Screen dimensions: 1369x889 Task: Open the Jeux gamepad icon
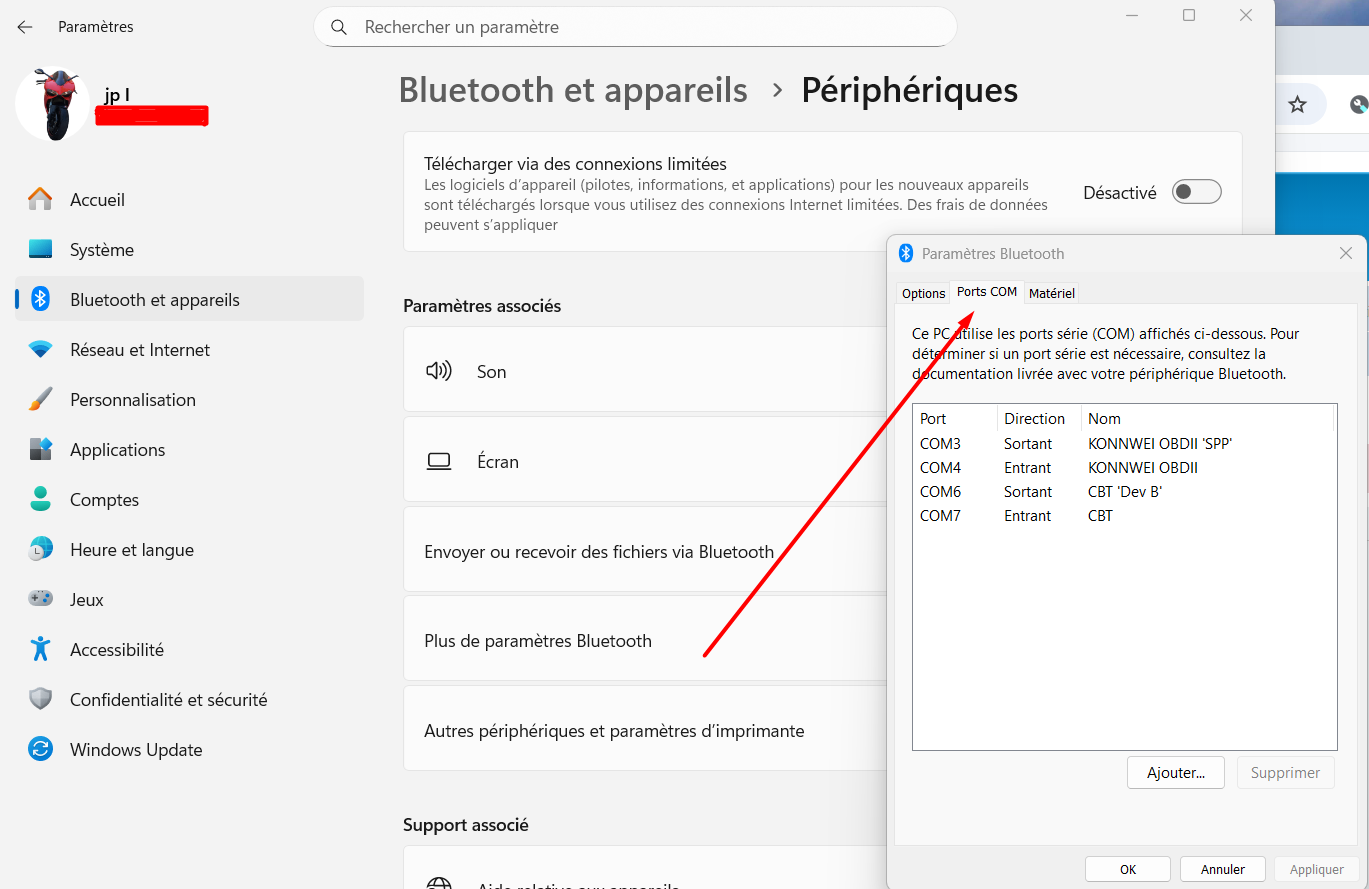(x=40, y=600)
